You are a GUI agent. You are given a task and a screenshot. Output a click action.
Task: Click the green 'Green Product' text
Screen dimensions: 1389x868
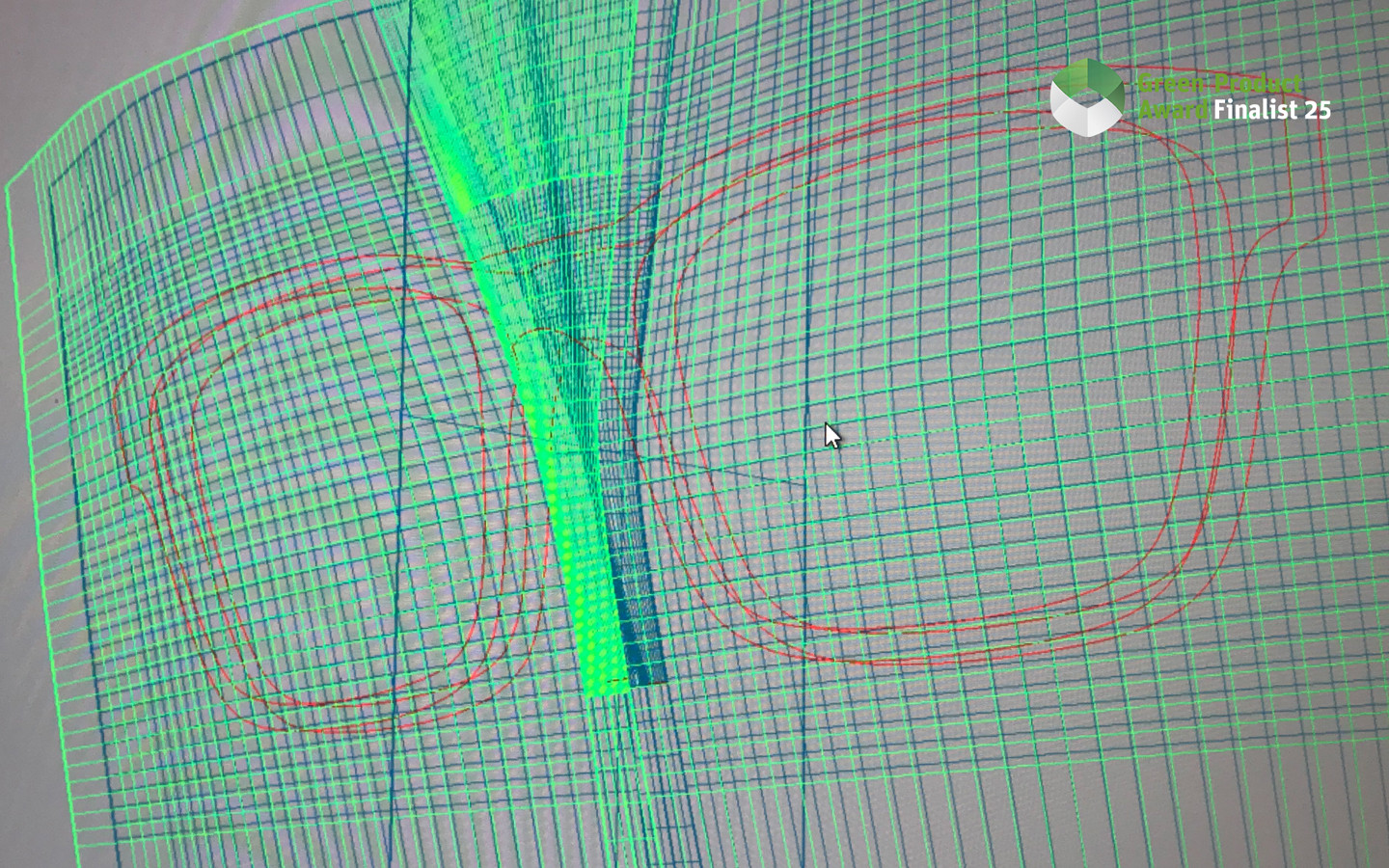coord(1219,83)
